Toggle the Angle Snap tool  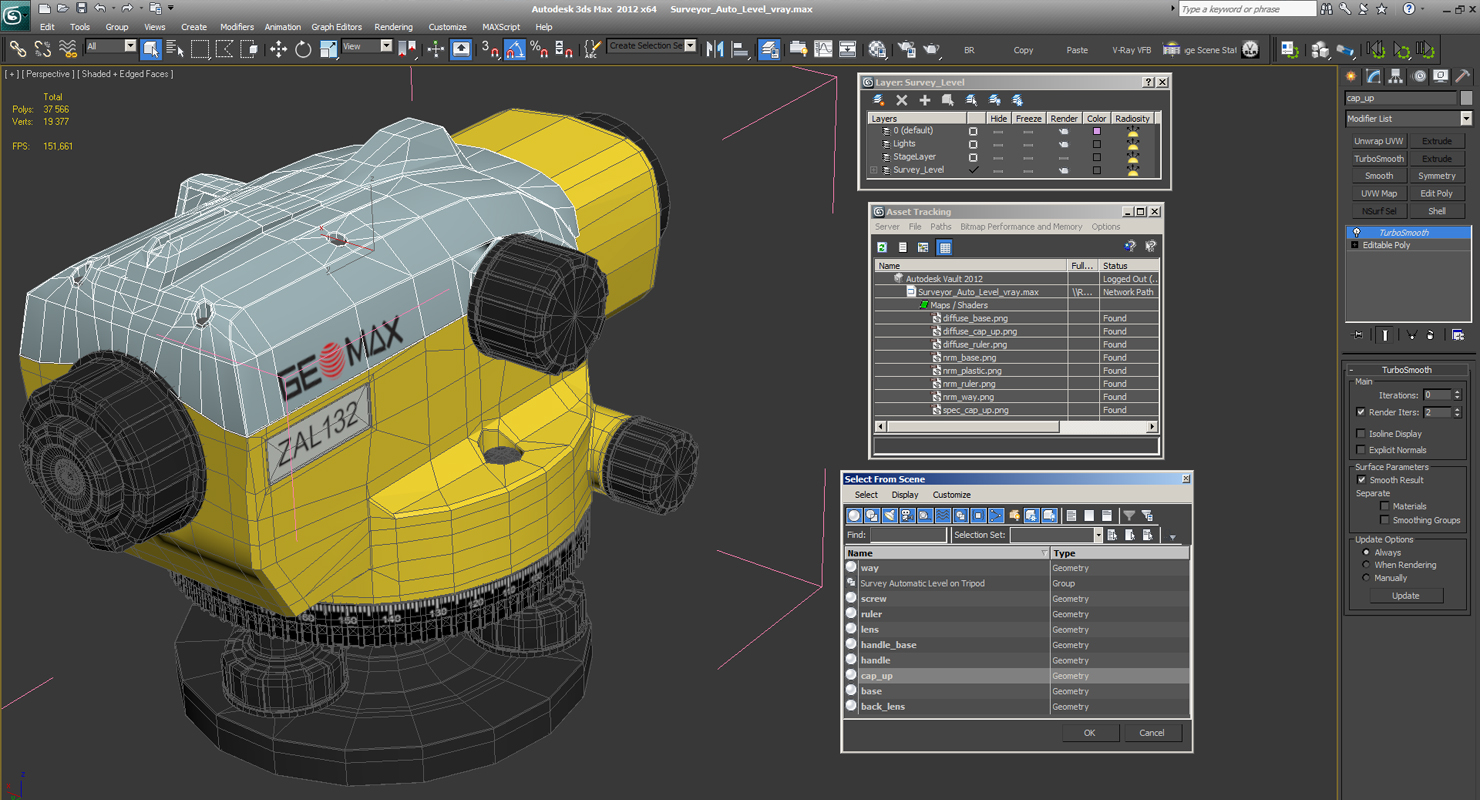tap(514, 49)
